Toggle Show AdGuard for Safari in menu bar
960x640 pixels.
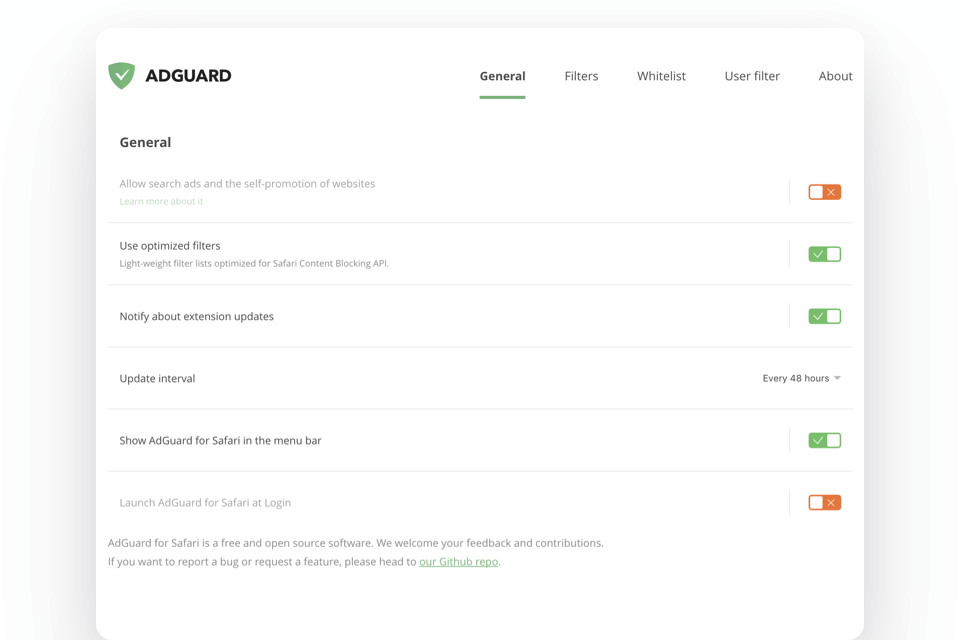click(x=824, y=440)
